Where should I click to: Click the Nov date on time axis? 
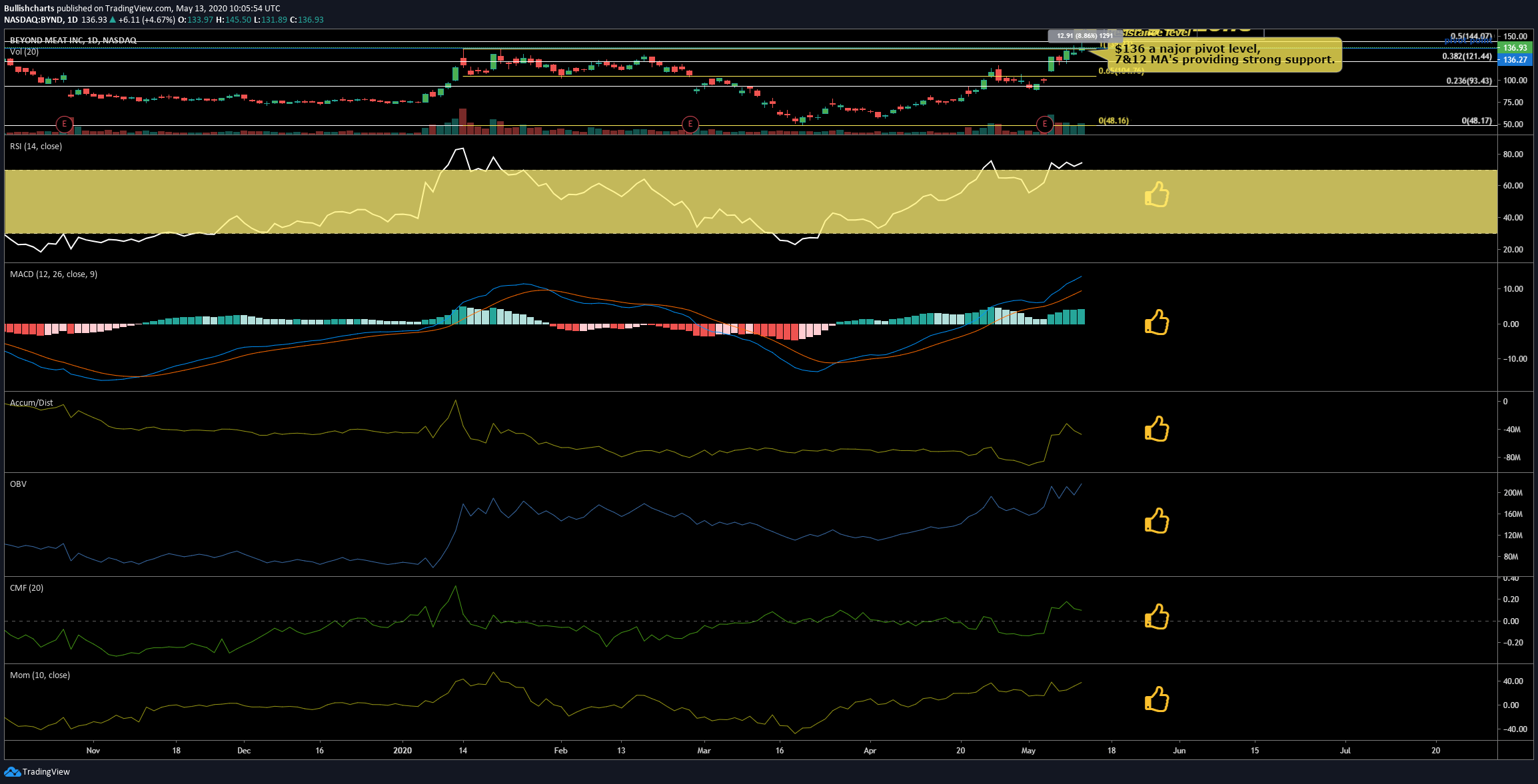(93, 751)
